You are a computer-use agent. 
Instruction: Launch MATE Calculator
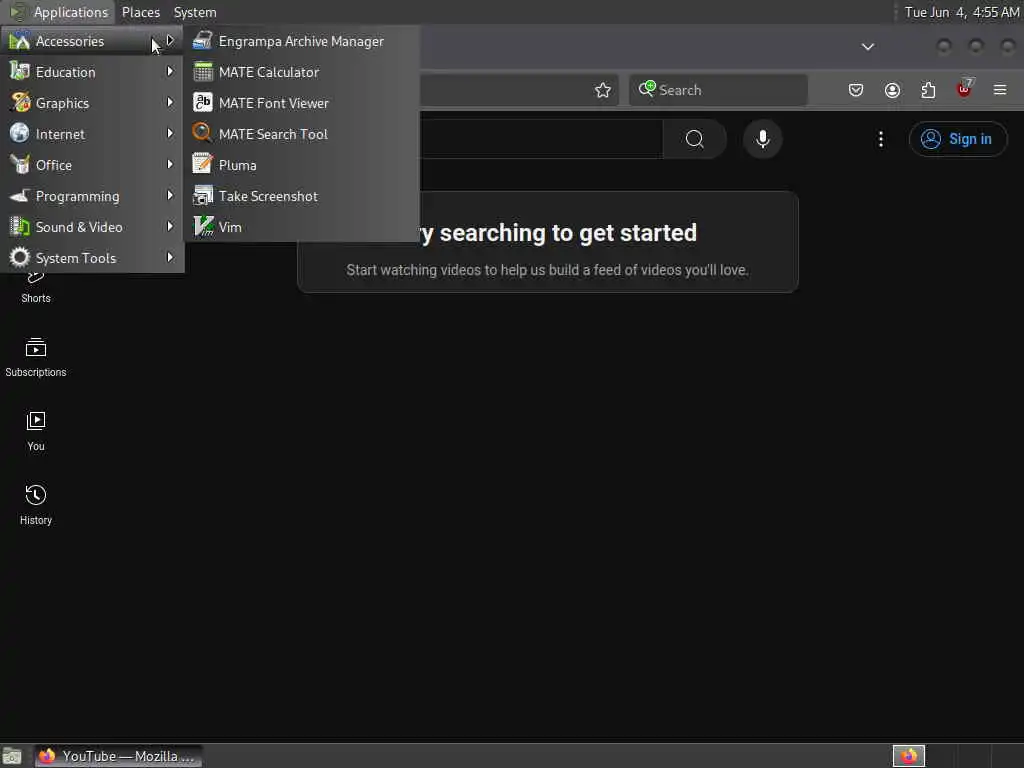coord(301,72)
